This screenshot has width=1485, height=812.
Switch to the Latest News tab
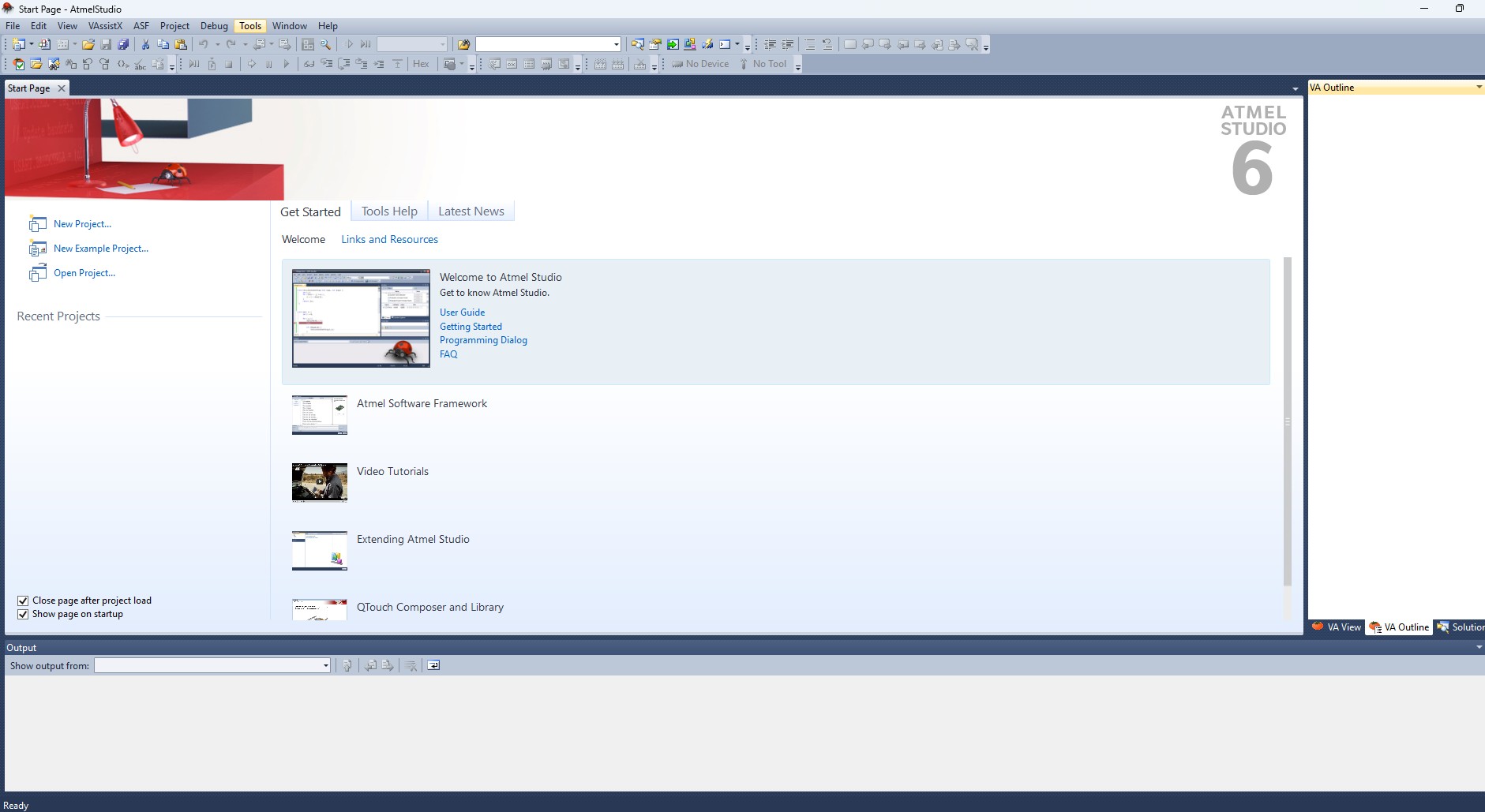(471, 211)
